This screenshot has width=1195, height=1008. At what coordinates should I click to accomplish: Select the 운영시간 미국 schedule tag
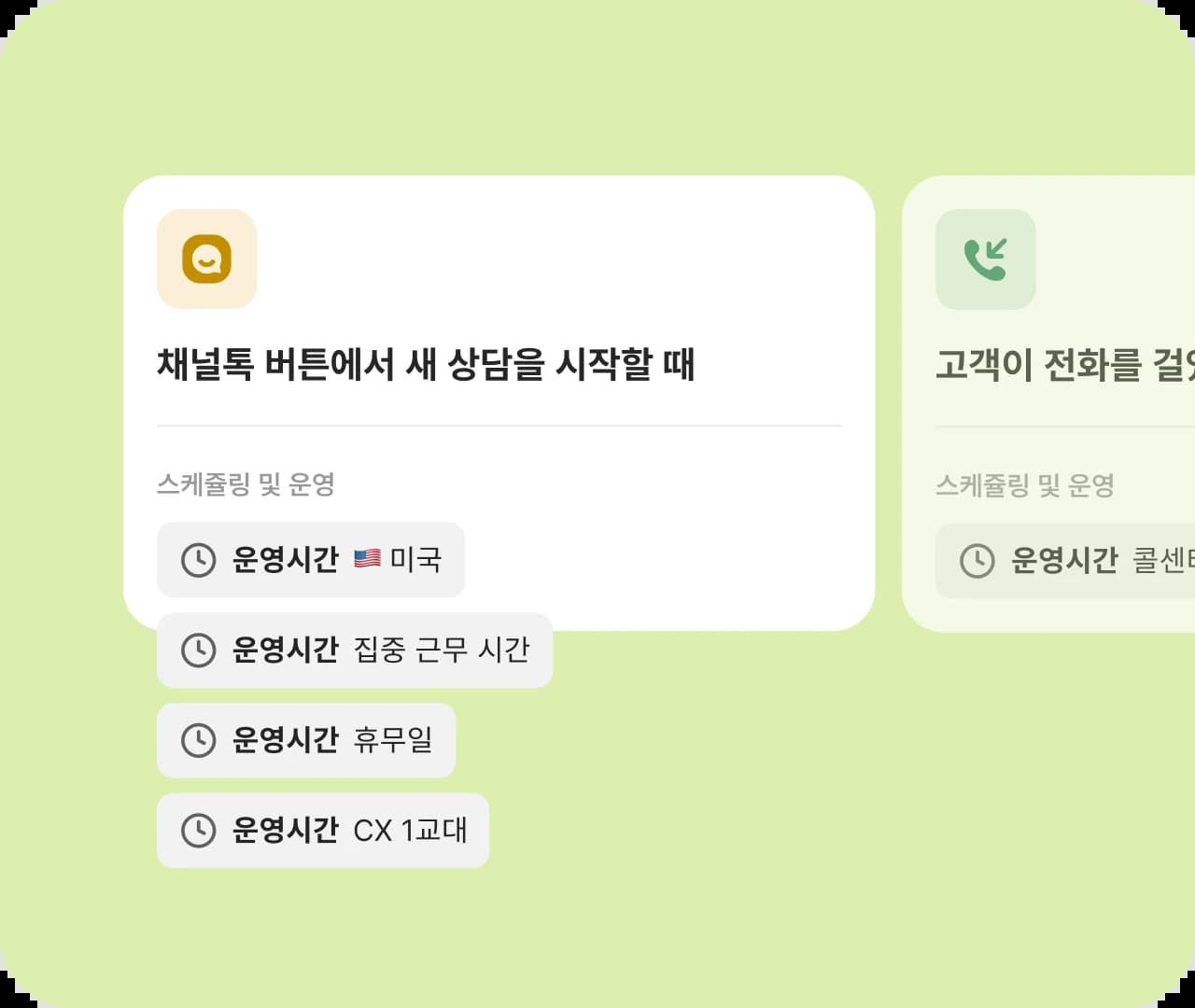click(x=310, y=560)
